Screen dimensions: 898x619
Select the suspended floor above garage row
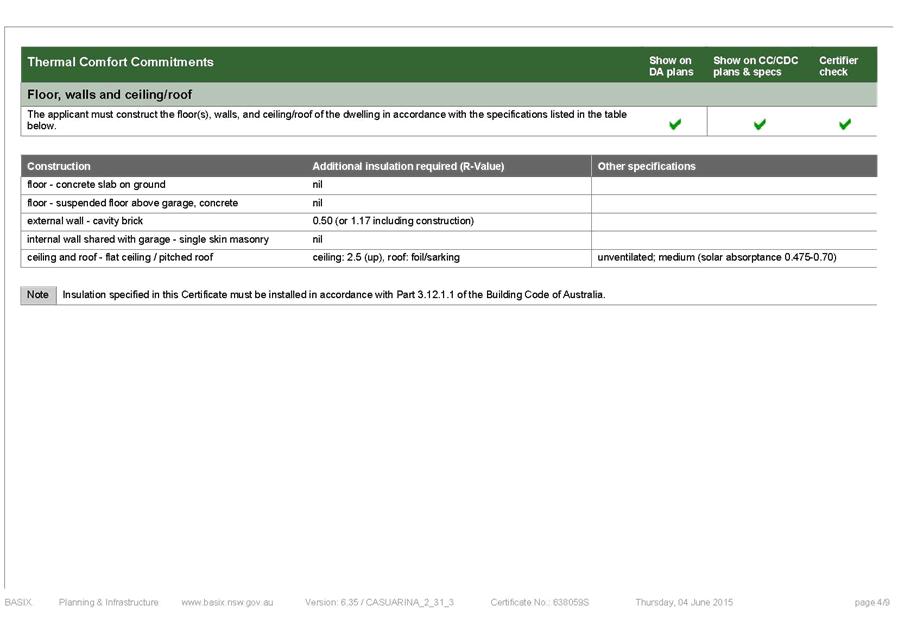pos(448,203)
